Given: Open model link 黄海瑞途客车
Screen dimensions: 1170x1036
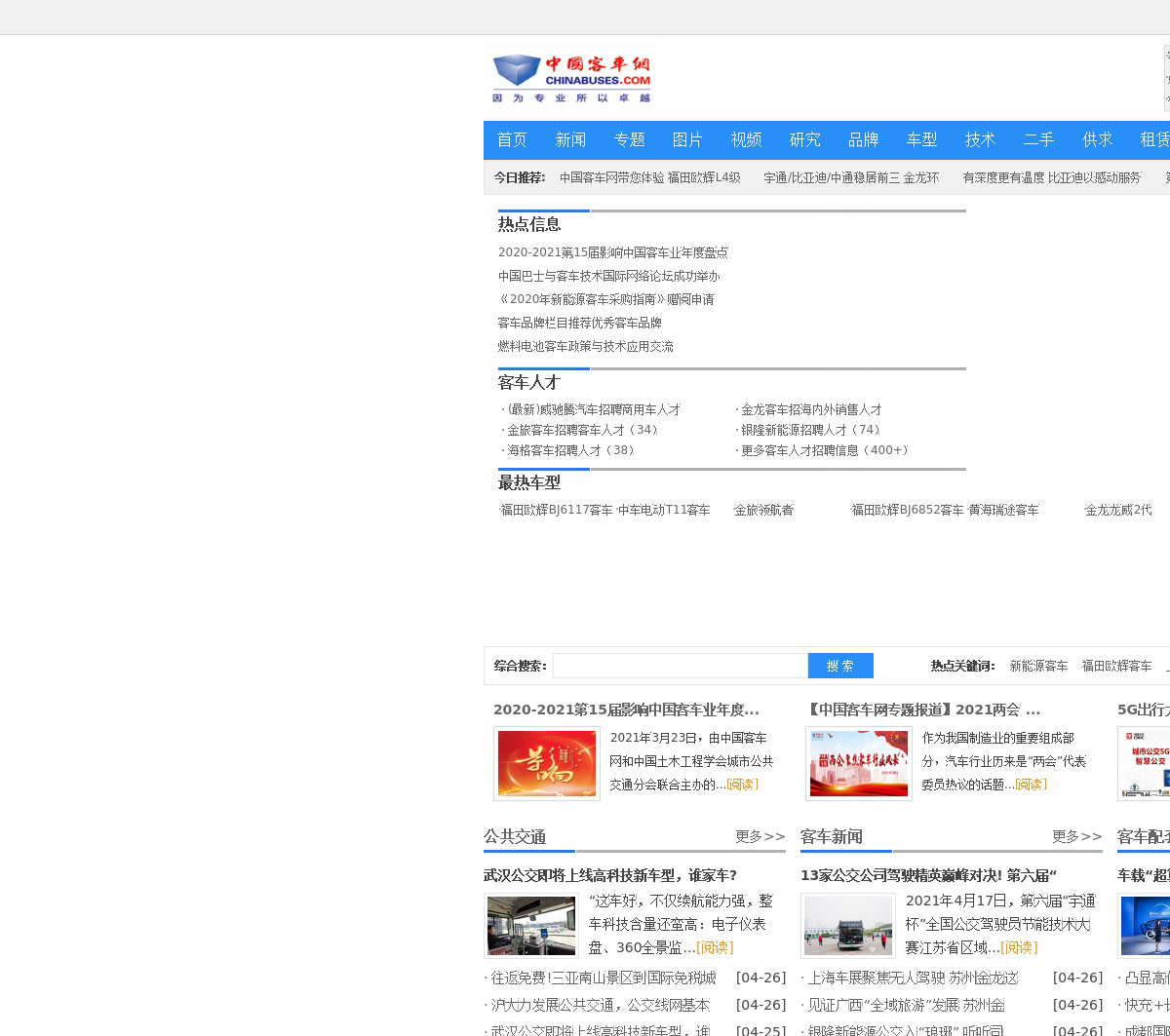Looking at the screenshot, I should 1003,510.
